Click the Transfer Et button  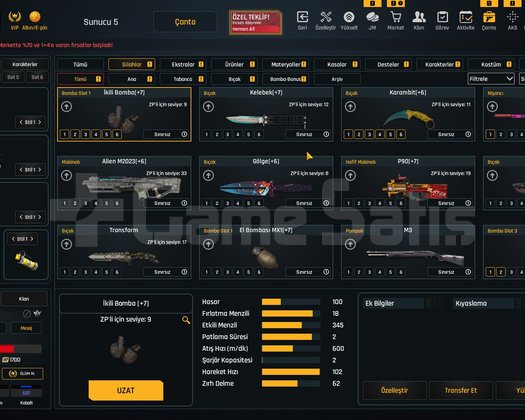tap(461, 391)
